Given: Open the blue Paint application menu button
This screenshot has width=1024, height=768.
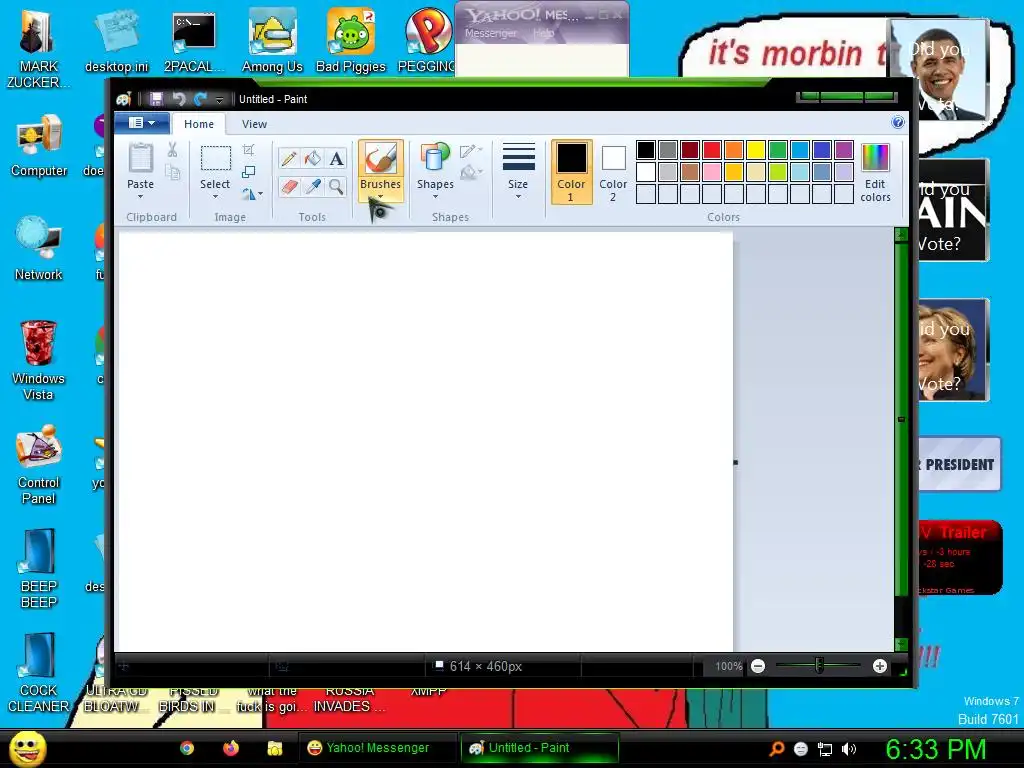Looking at the screenshot, I should tap(142, 123).
